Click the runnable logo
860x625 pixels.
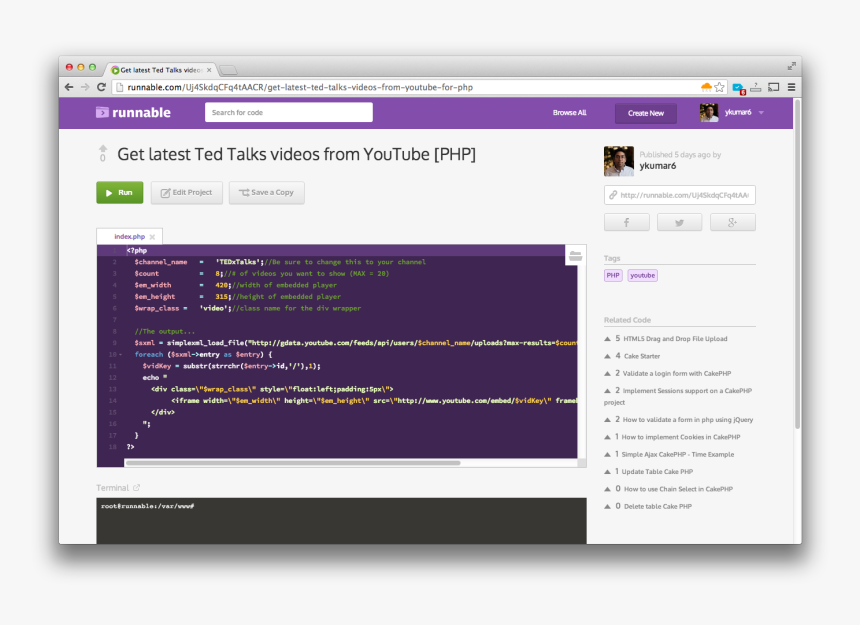[133, 112]
